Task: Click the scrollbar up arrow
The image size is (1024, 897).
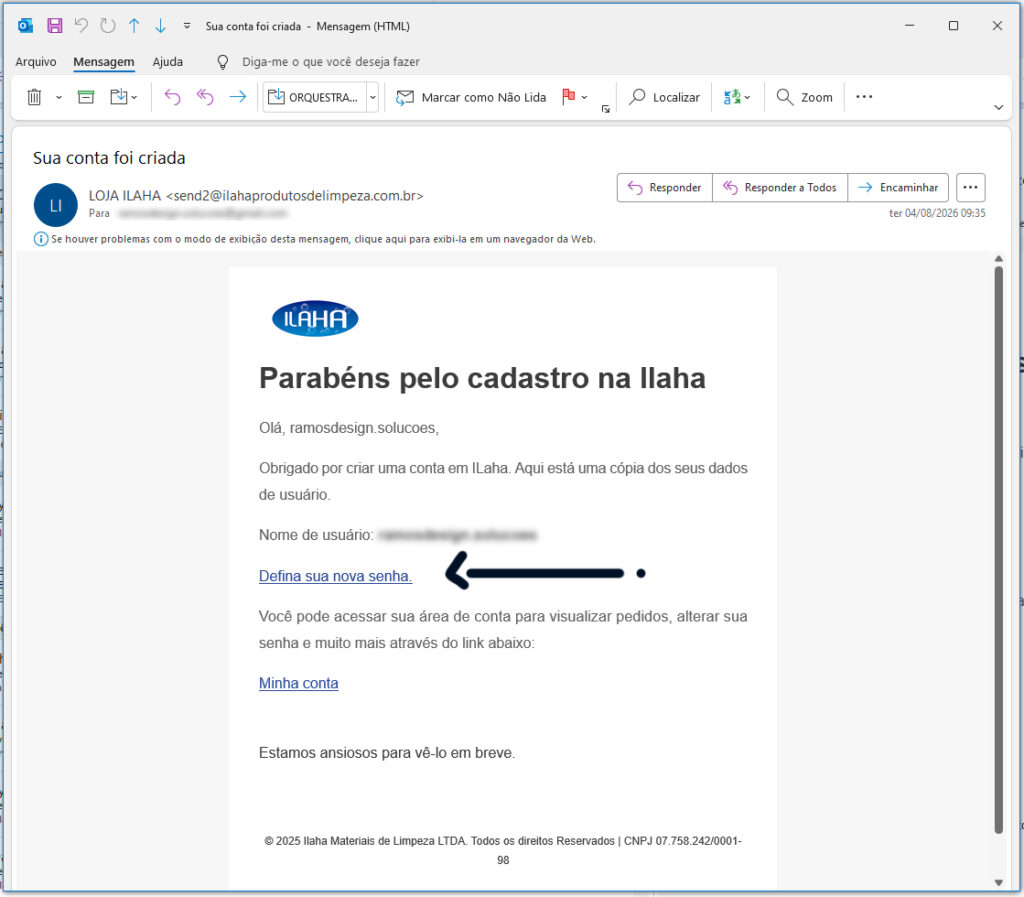Action: [x=999, y=259]
